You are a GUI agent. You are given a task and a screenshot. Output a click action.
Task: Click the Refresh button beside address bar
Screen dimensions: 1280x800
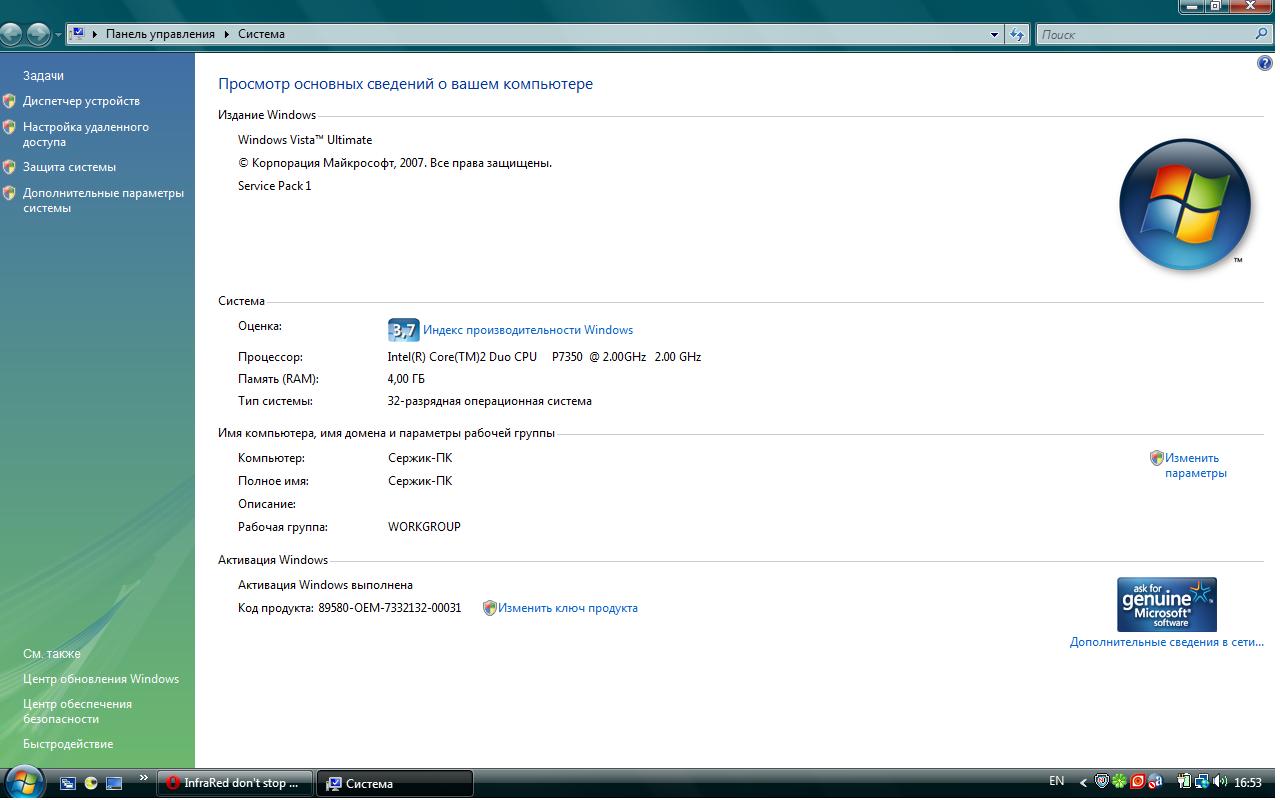point(1017,34)
